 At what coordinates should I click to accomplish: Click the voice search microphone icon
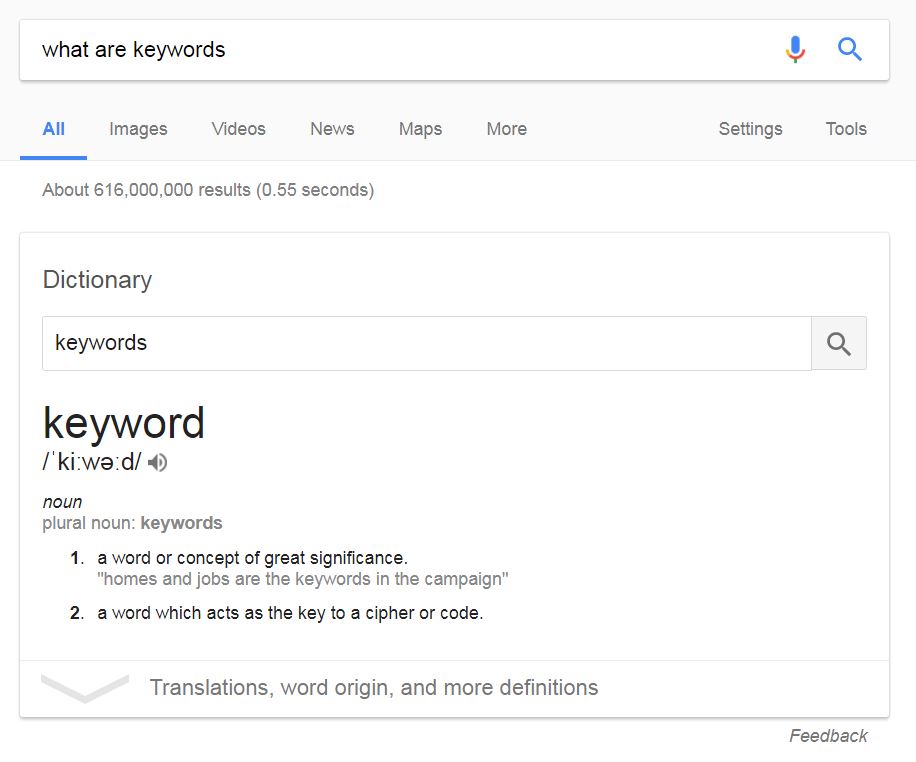(x=795, y=50)
